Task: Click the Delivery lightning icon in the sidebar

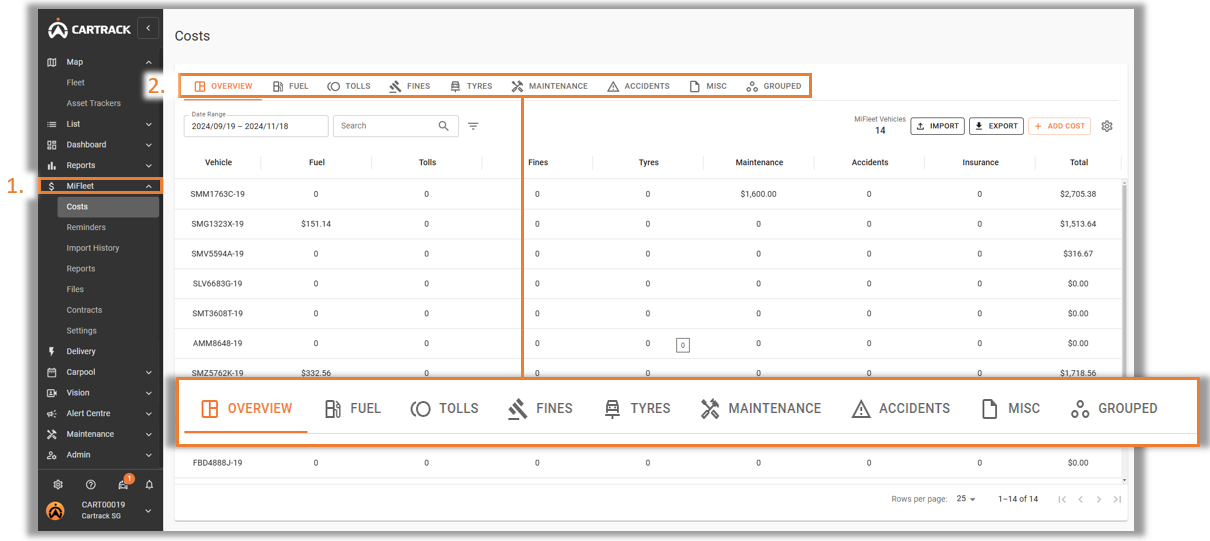Action: 52,351
